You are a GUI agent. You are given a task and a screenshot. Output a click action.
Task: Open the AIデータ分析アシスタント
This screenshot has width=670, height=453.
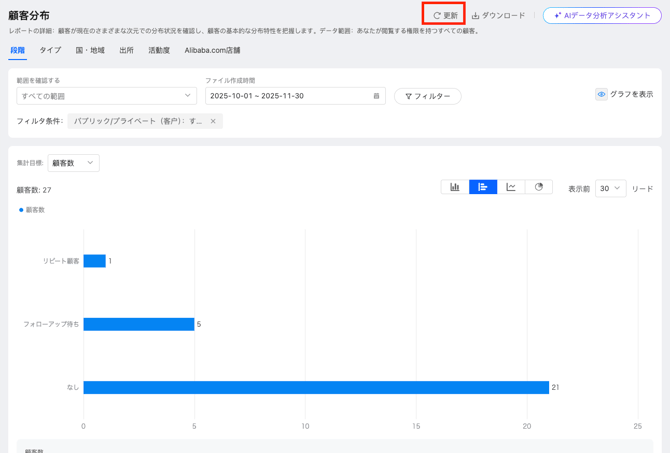point(602,15)
